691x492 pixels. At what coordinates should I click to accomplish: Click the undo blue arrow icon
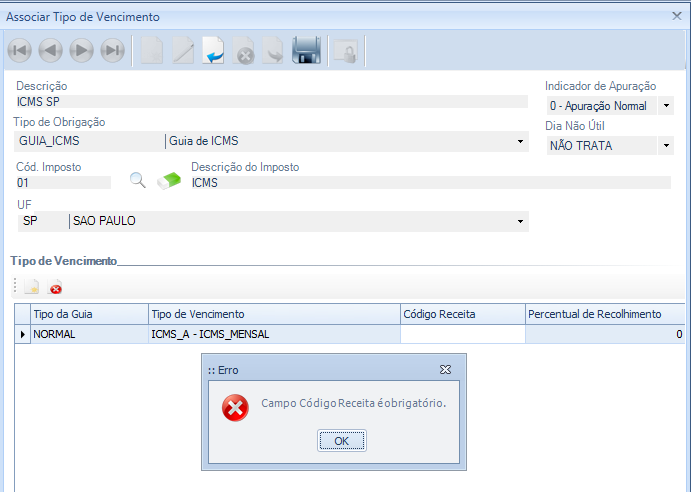coord(213,50)
